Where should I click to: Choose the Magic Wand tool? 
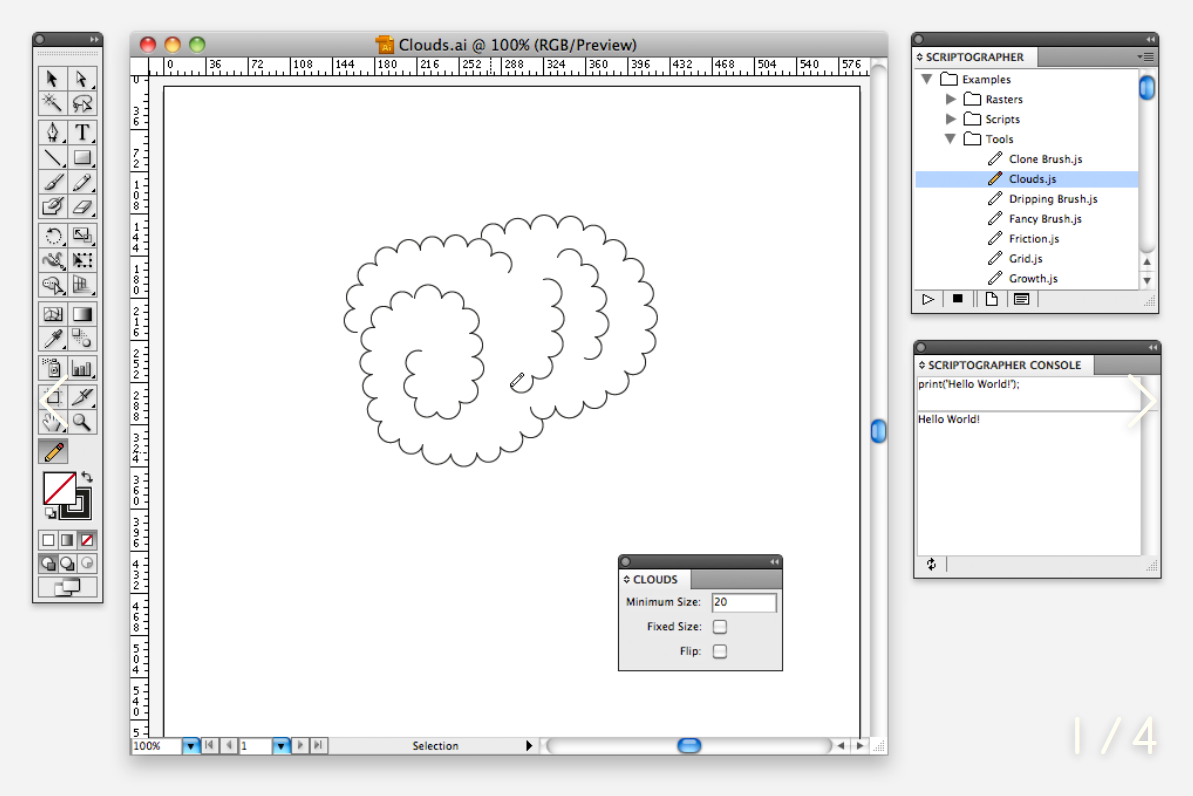pos(53,103)
